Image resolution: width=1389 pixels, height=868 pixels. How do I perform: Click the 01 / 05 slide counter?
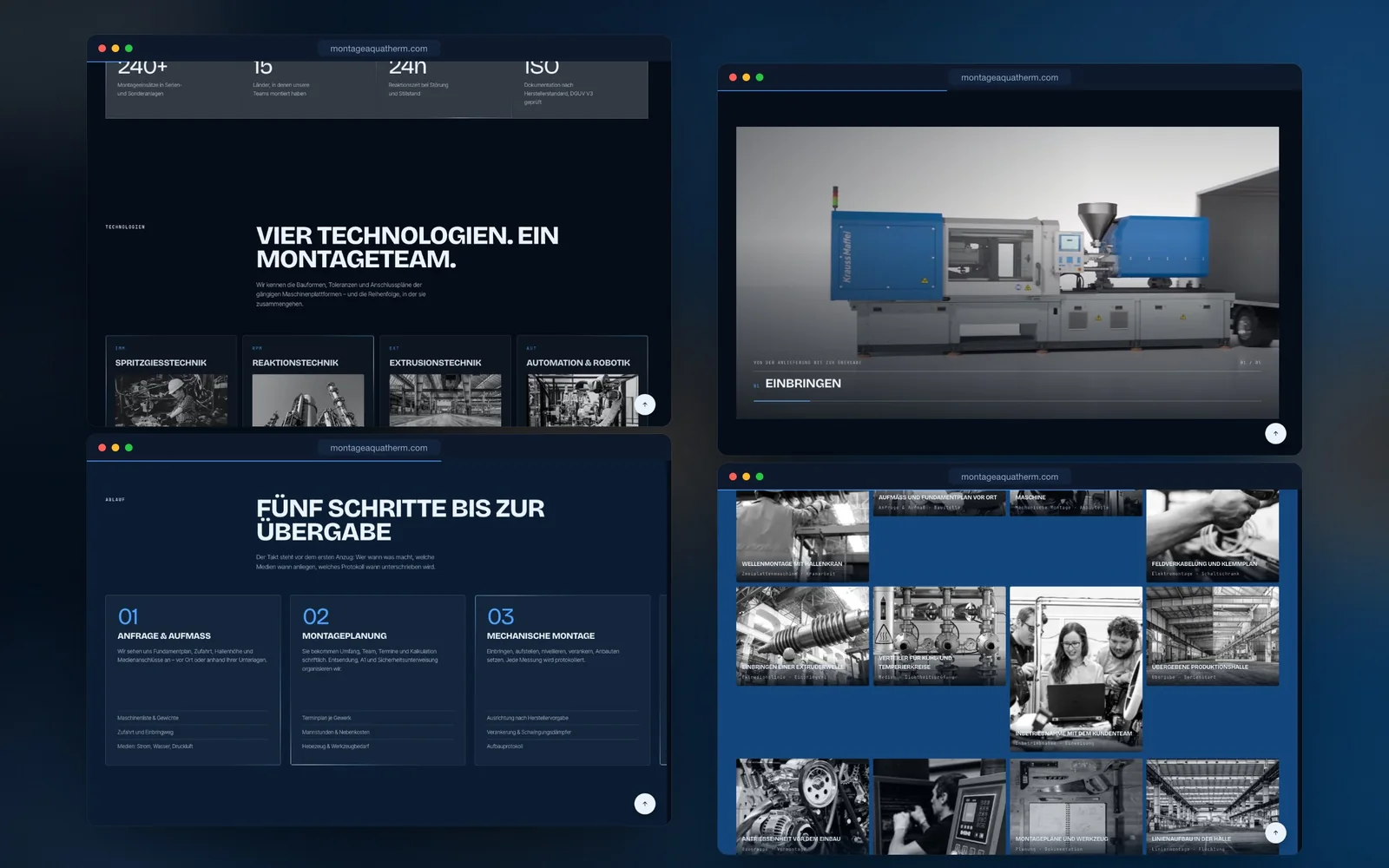pos(1250,363)
